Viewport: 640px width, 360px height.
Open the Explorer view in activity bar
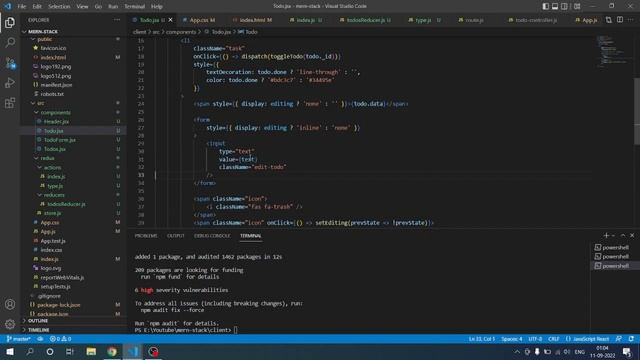[x=10, y=22]
